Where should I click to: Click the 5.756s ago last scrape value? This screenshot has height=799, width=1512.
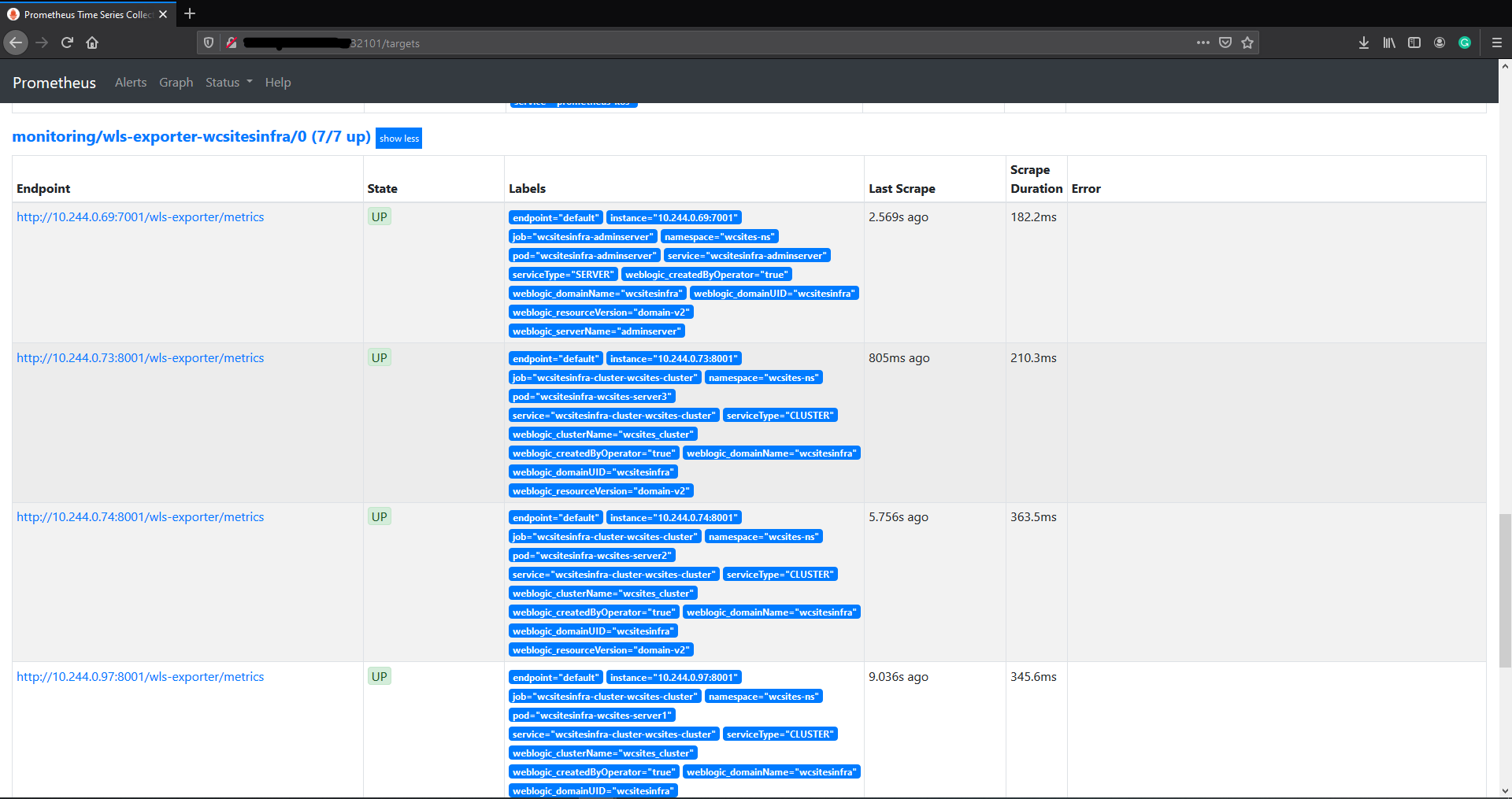click(x=899, y=517)
